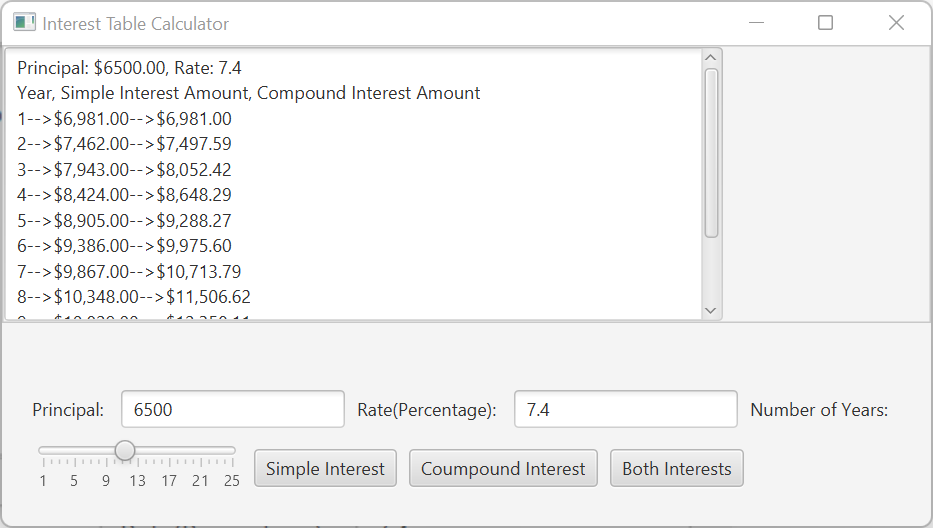Click the empty scrollbar track below the thumb
Image resolution: width=933 pixels, height=528 pixels.
[711, 270]
